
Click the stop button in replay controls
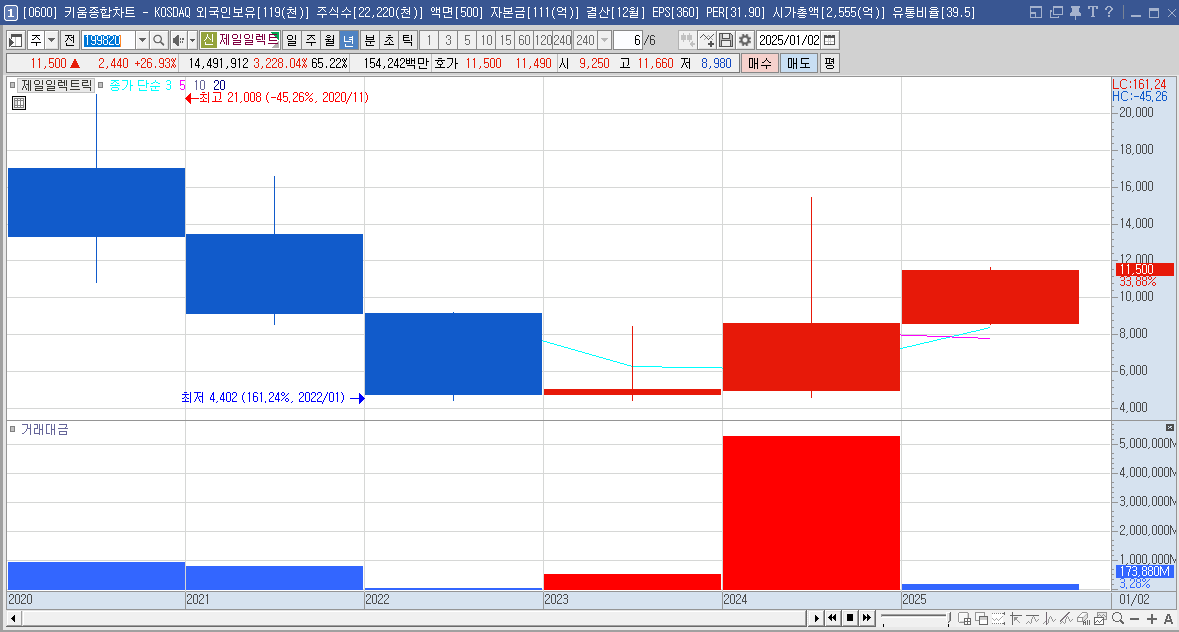tap(850, 618)
